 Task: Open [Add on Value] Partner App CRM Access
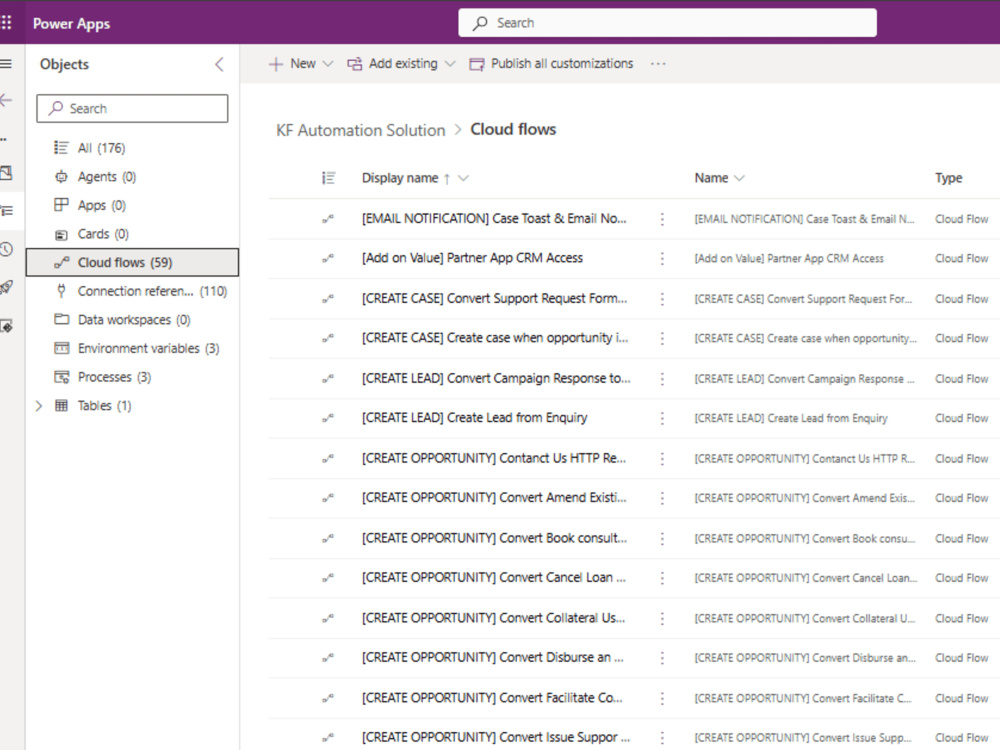pyautogui.click(x=472, y=258)
